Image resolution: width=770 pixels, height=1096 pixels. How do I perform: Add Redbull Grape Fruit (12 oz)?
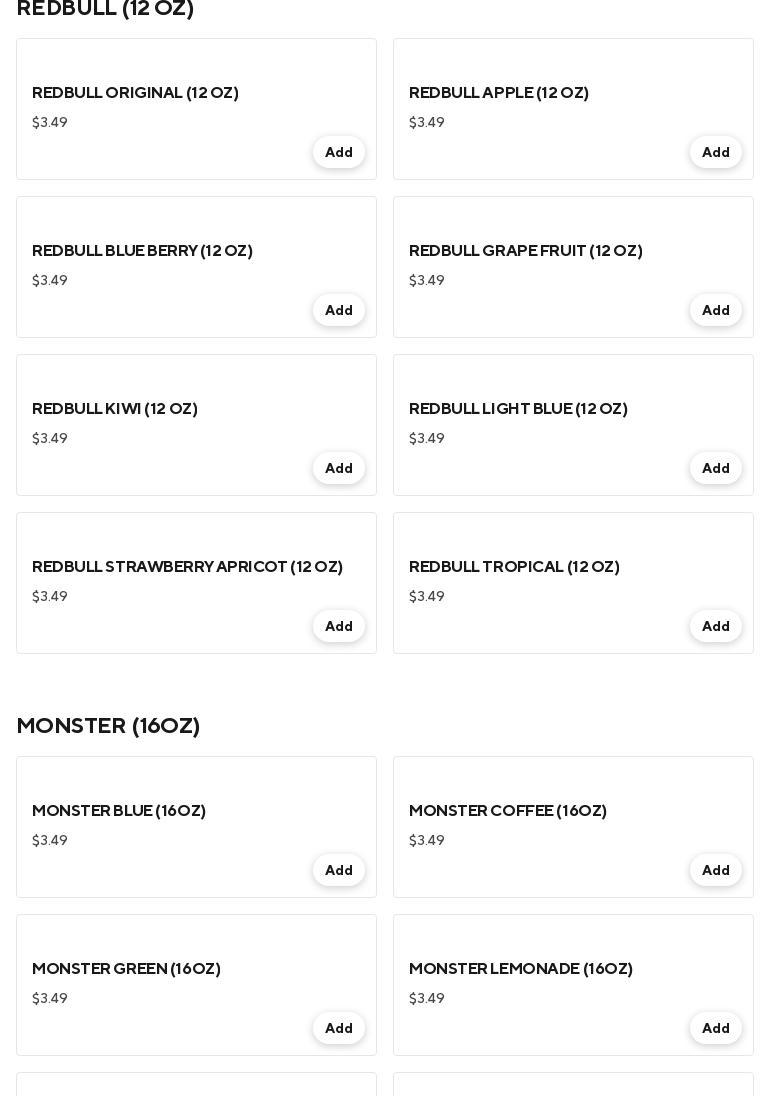715,310
